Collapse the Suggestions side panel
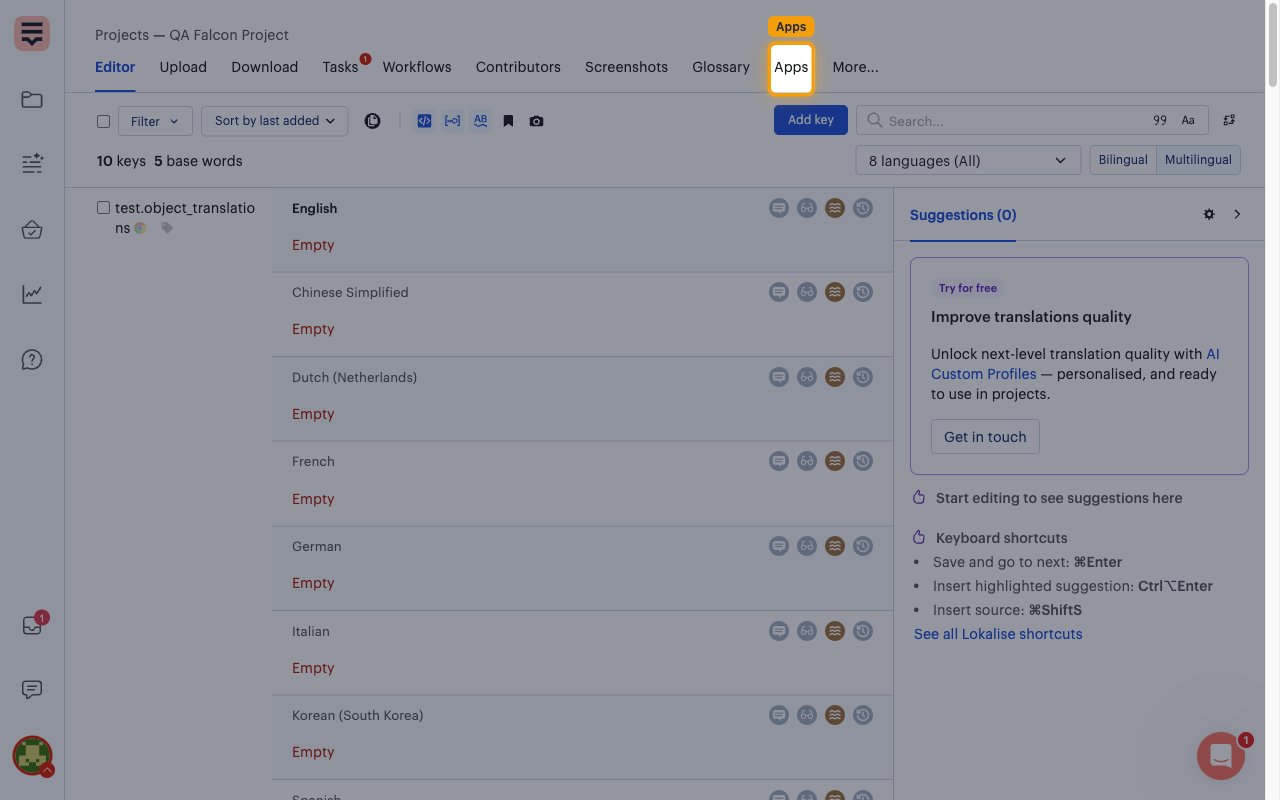 coord(1237,214)
